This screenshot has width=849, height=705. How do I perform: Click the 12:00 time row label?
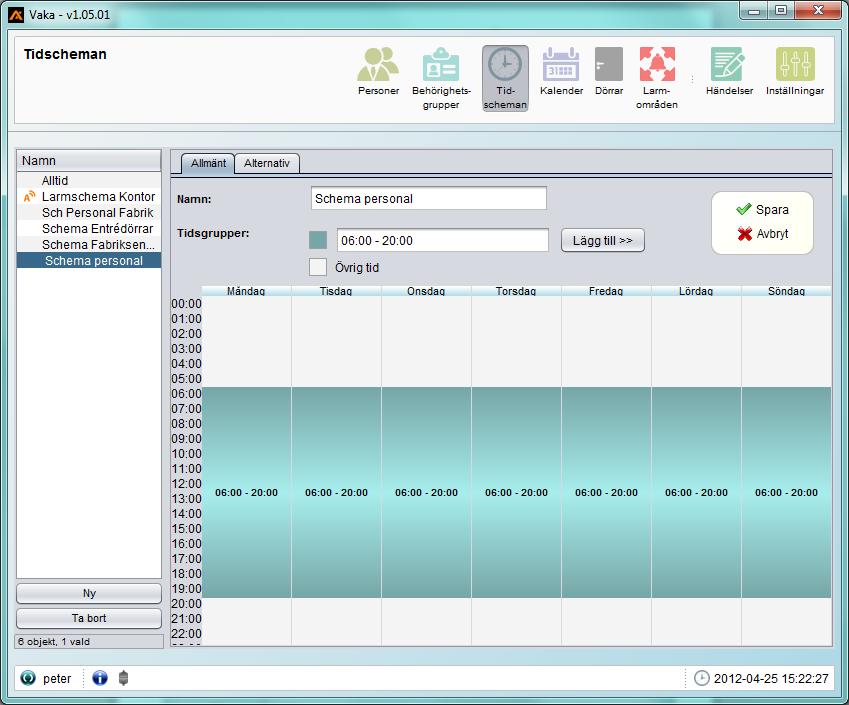pyautogui.click(x=186, y=484)
